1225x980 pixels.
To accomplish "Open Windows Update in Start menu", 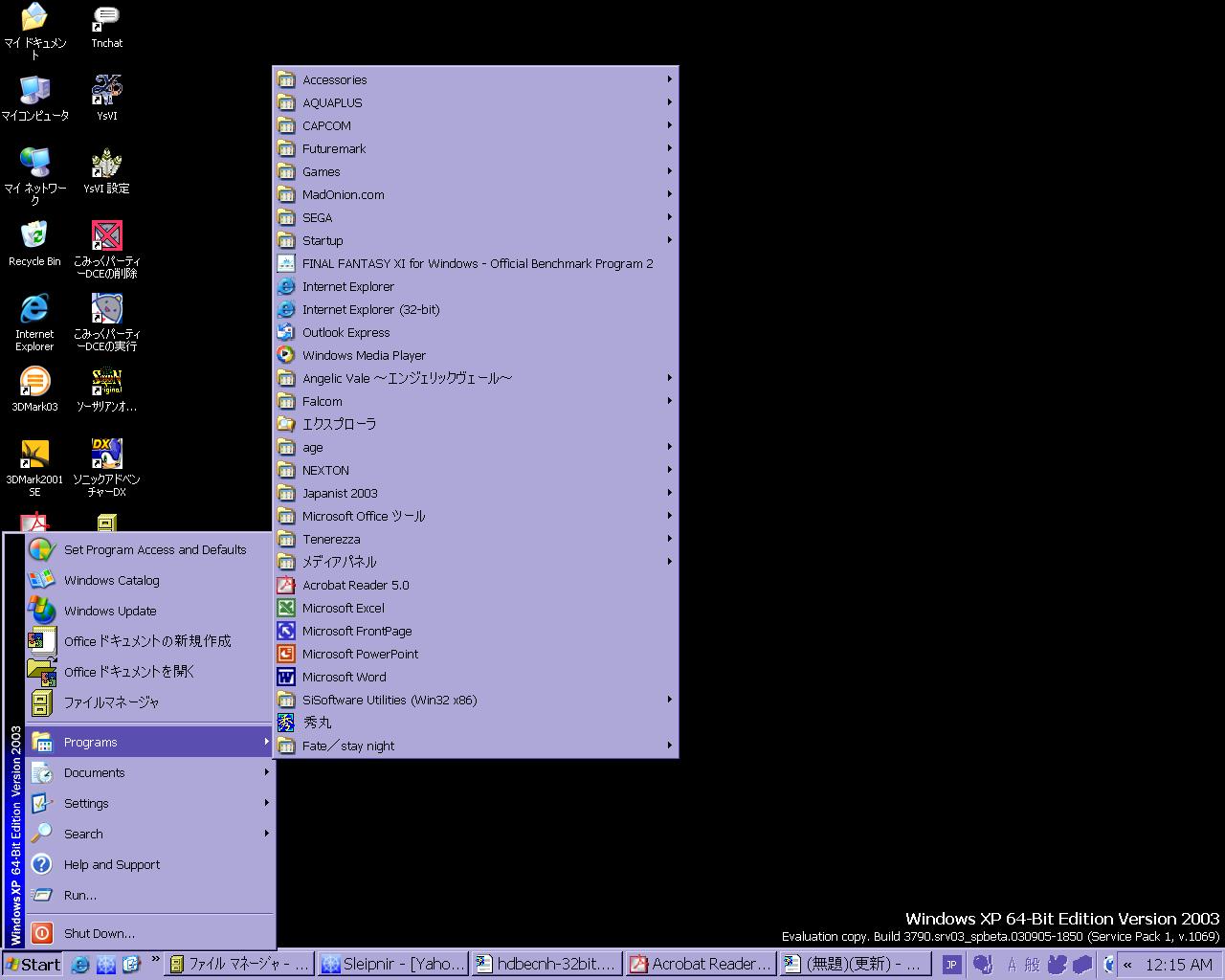I will coord(150,611).
